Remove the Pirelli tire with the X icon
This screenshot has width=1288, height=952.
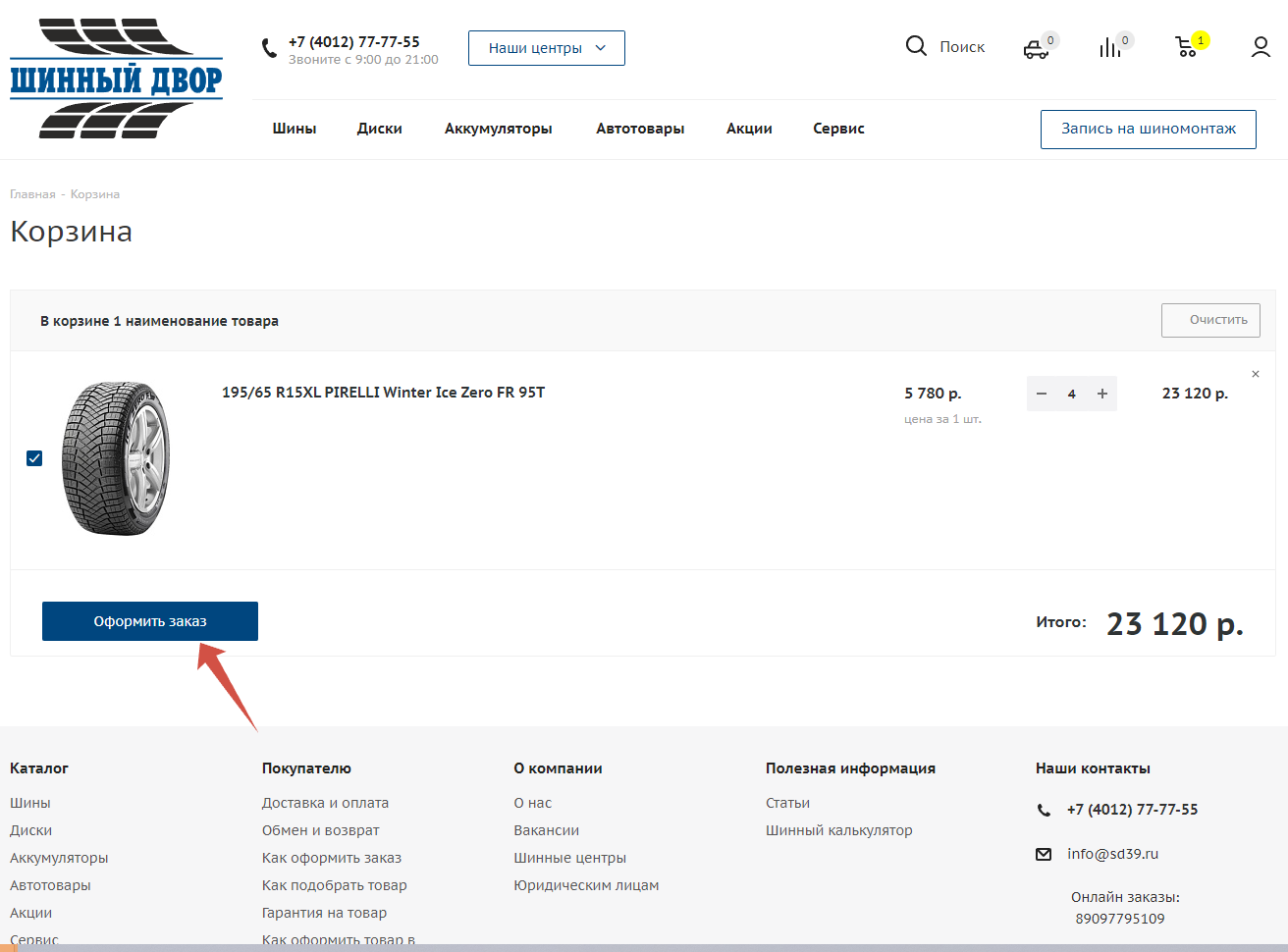[x=1256, y=374]
